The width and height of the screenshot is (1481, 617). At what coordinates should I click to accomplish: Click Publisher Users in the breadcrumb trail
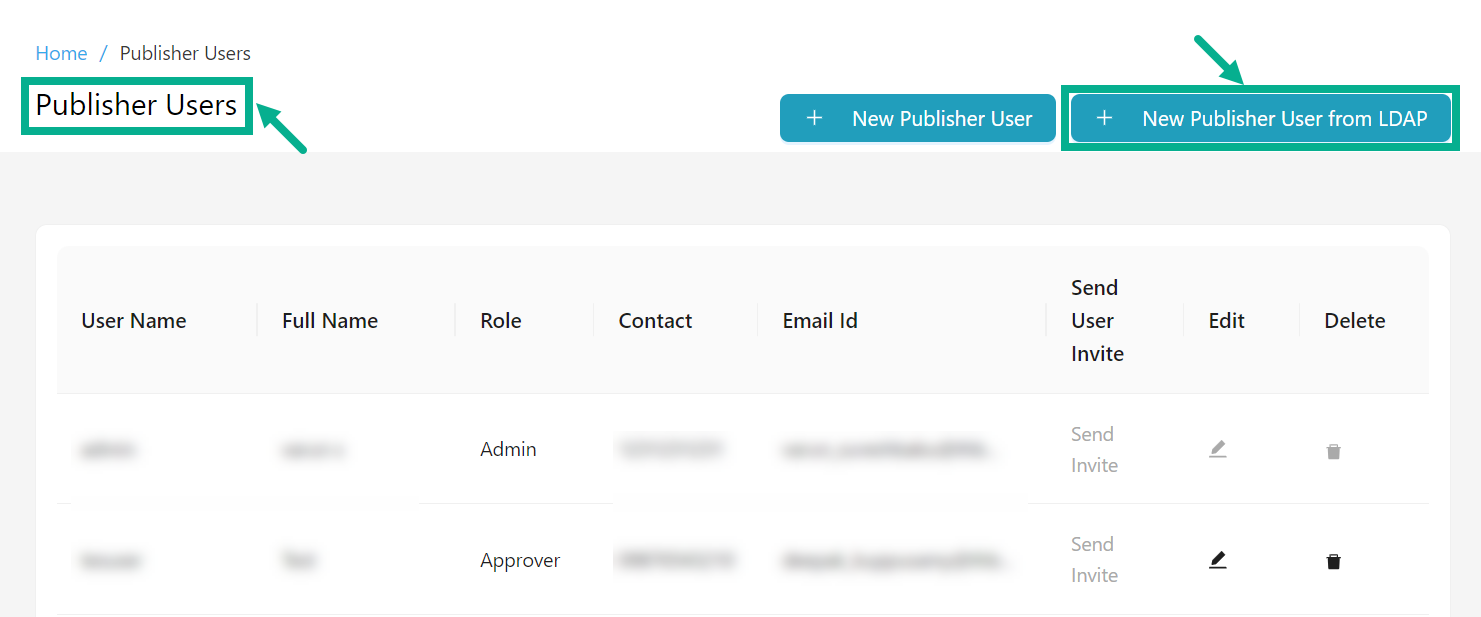tap(185, 53)
